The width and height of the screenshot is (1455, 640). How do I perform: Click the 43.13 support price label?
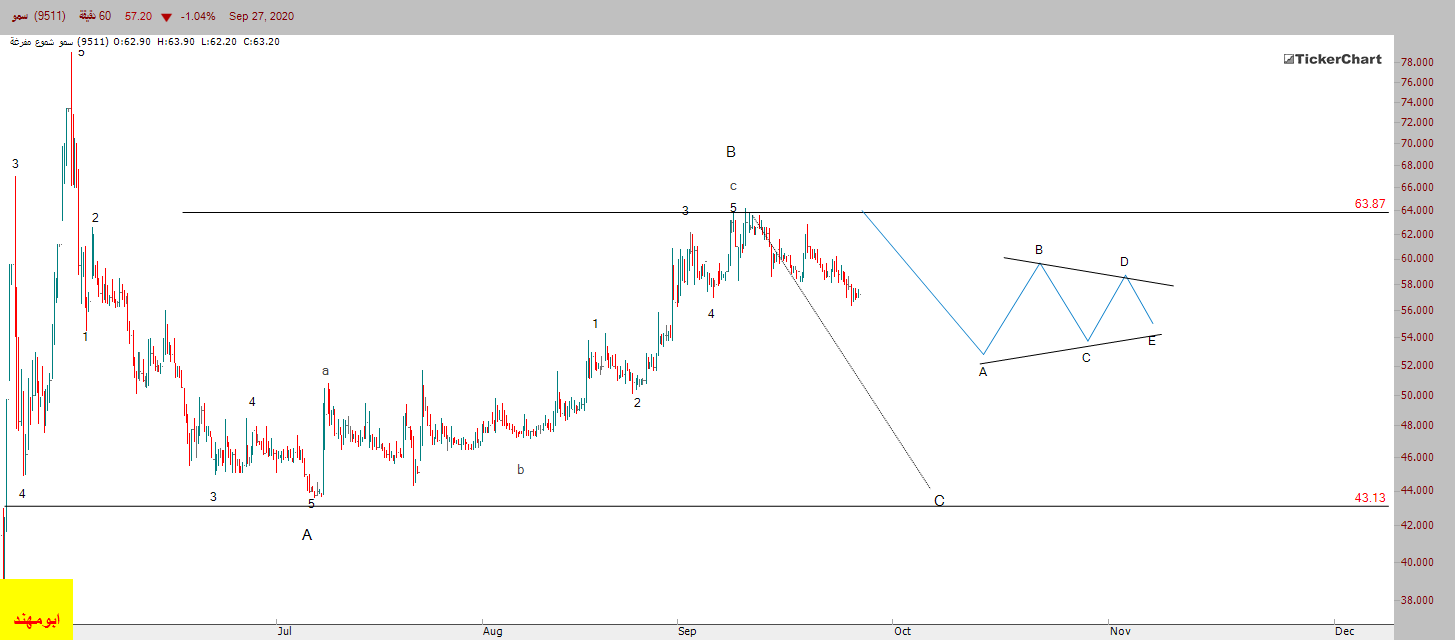pyautogui.click(x=1370, y=497)
